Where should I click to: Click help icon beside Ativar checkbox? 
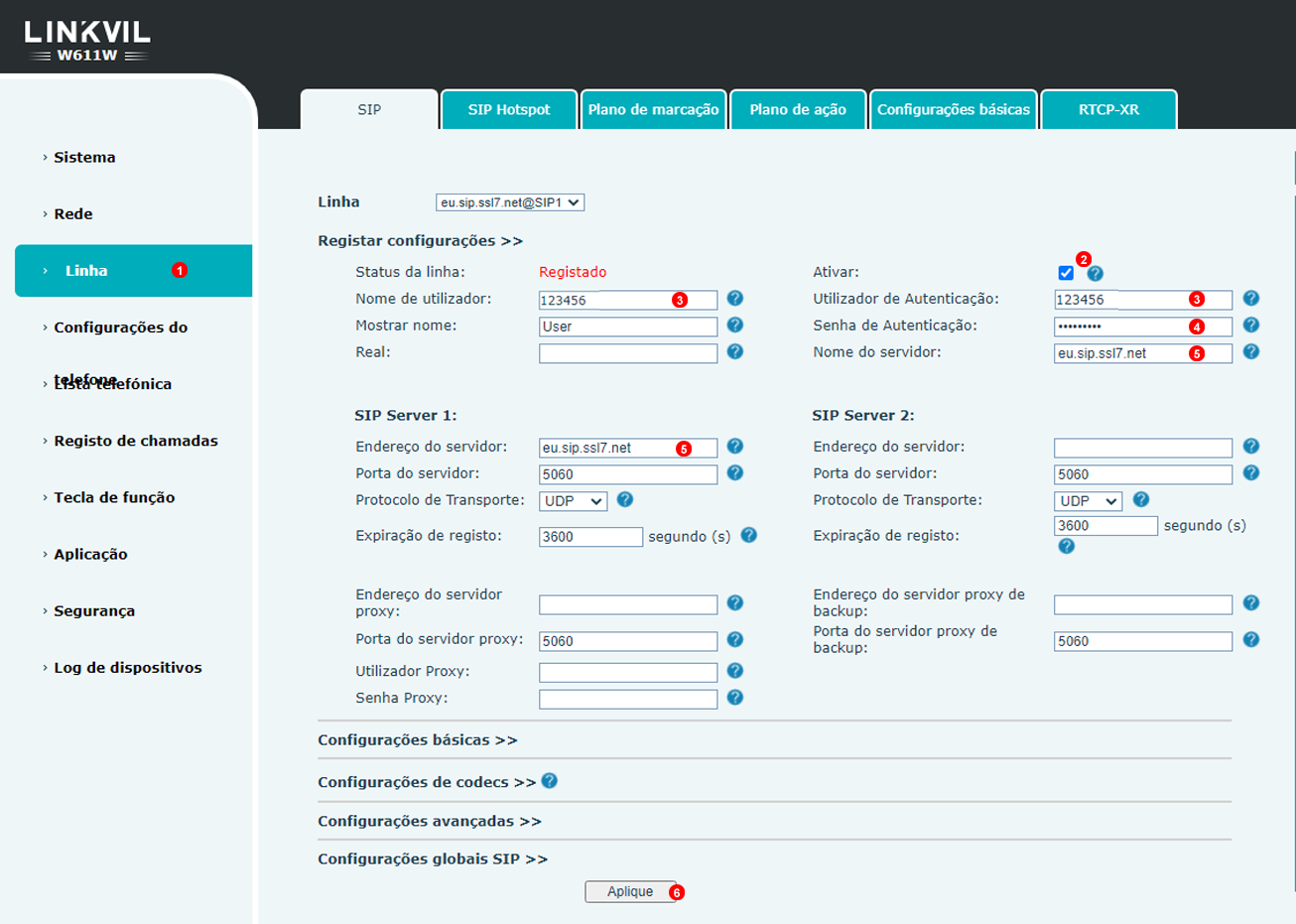(1095, 274)
